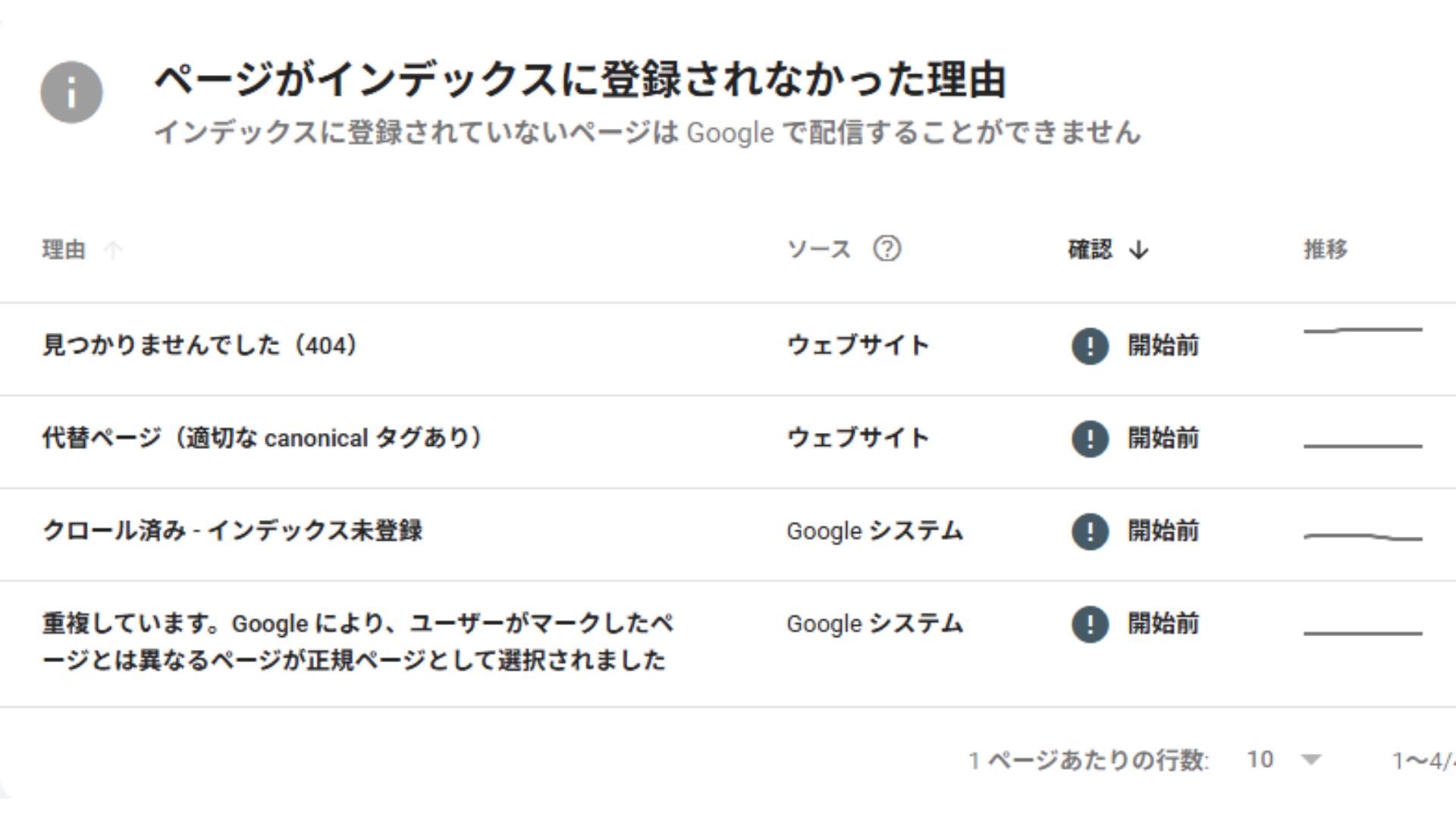The height and width of the screenshot is (819, 1456).
Task: Click the rows per page value 10
Action: click(x=1260, y=759)
